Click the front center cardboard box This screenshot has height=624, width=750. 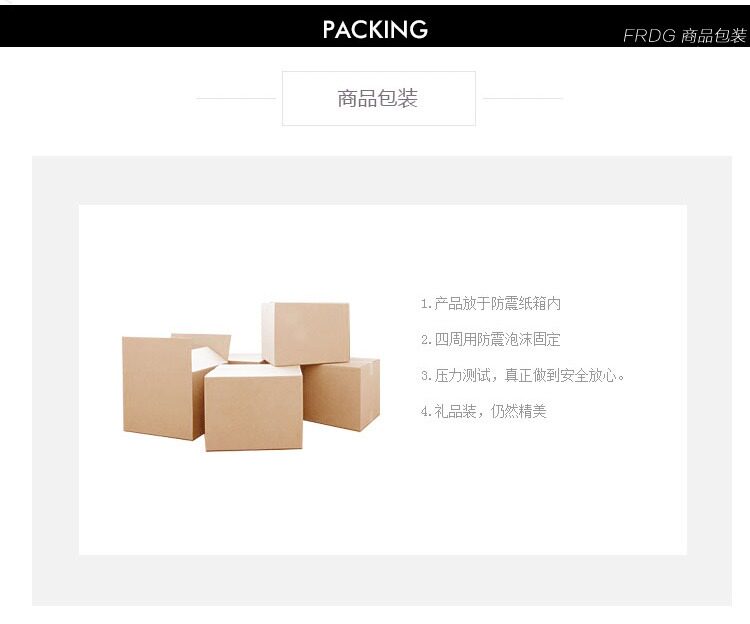[x=253, y=407]
